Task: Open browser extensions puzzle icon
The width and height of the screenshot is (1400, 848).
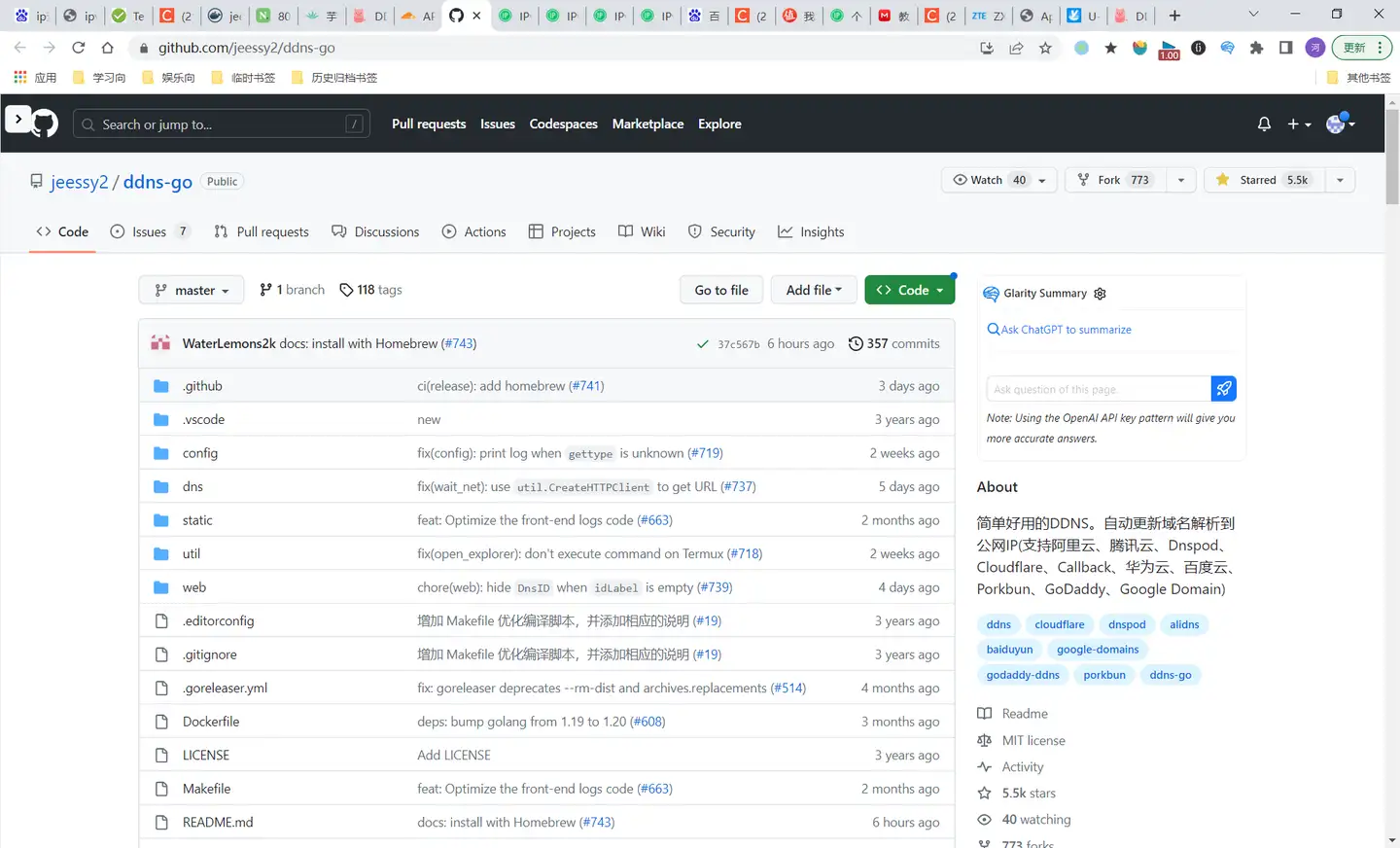Action: point(1256,48)
